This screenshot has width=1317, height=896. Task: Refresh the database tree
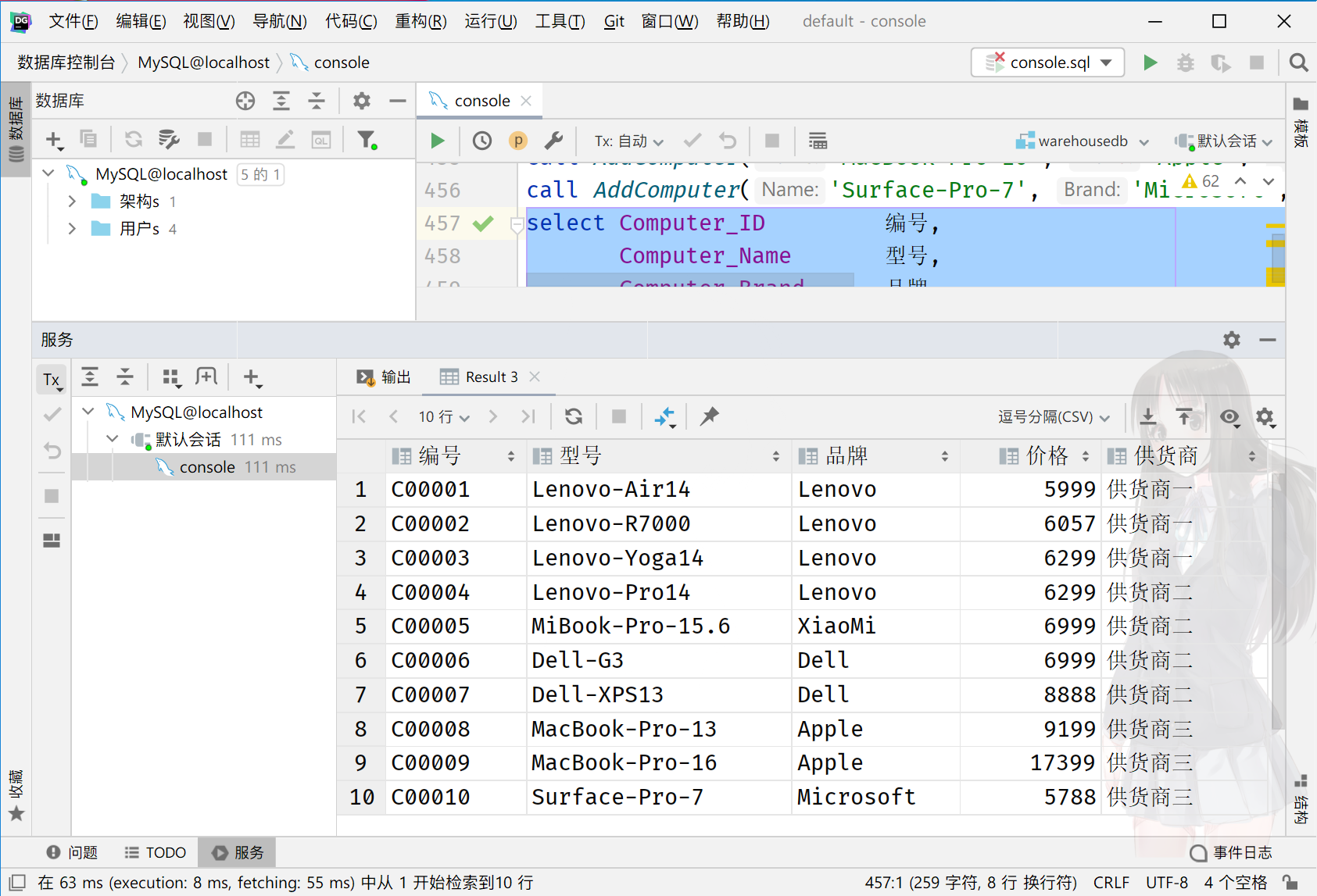click(134, 140)
